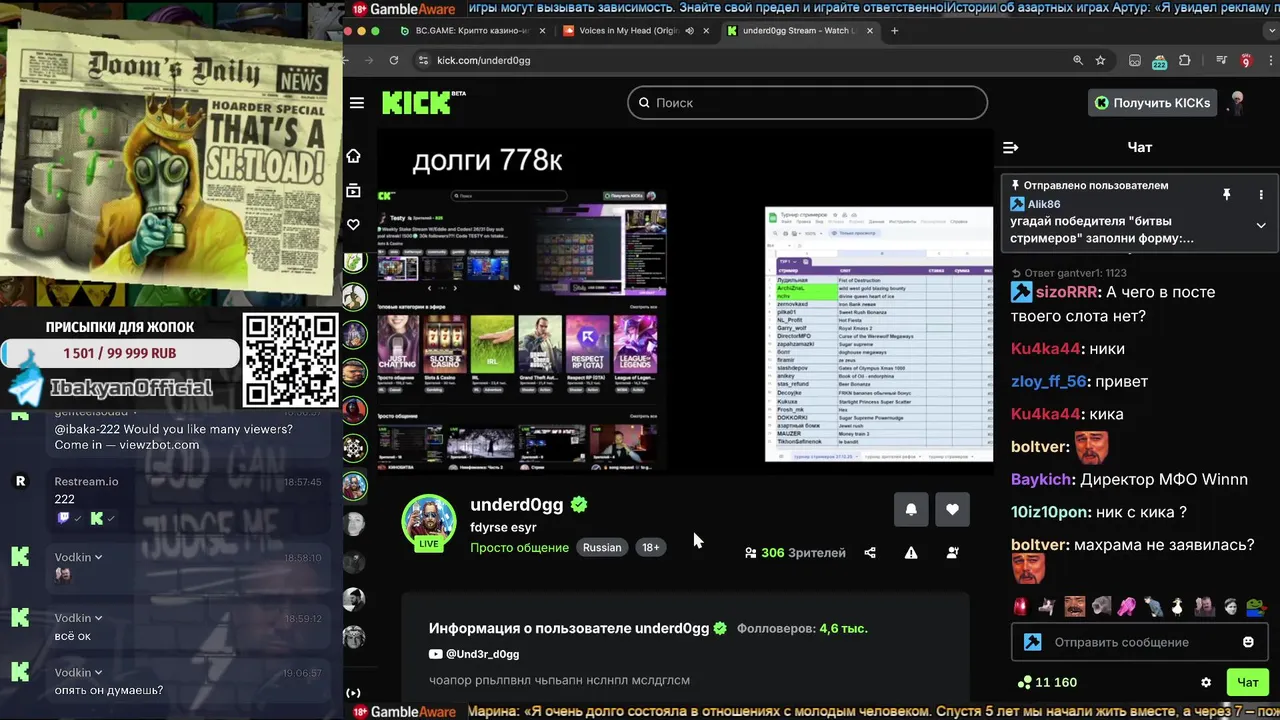
Task: Click the IbakyanOfficial Telegram label
Action: [x=131, y=388]
